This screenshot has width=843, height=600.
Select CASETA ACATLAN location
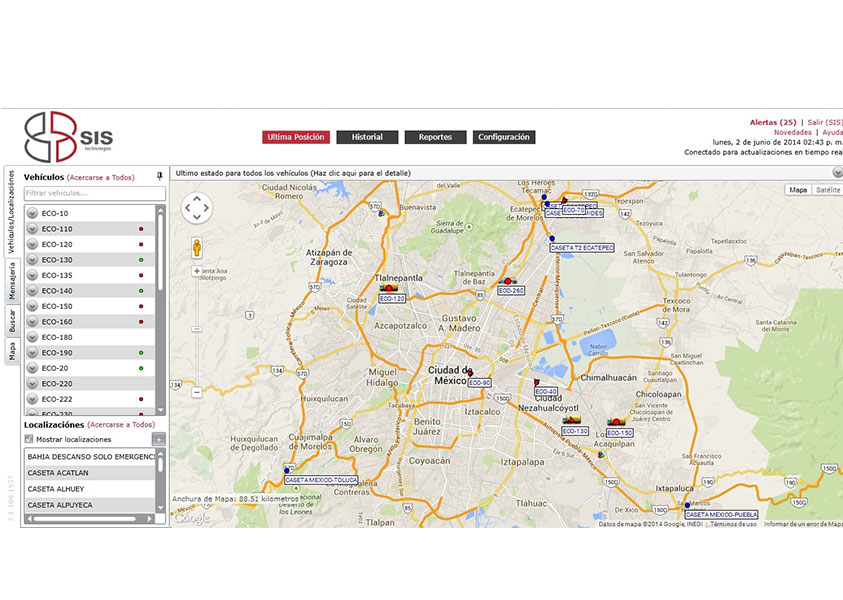[x=90, y=473]
